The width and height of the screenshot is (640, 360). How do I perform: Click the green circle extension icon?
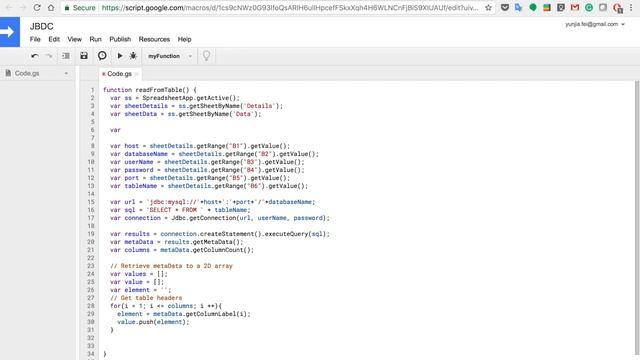click(x=533, y=7)
